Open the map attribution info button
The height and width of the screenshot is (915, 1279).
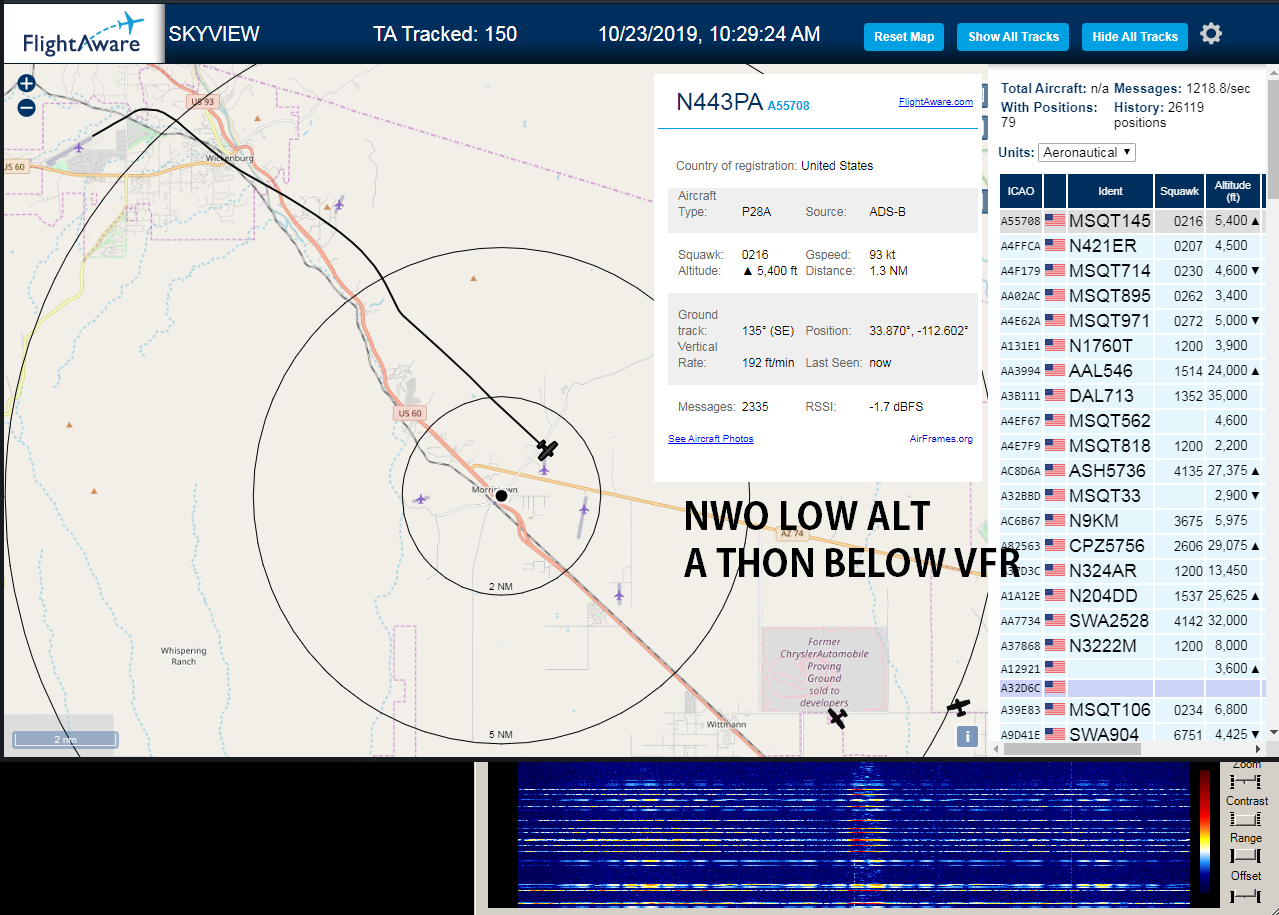(966, 737)
